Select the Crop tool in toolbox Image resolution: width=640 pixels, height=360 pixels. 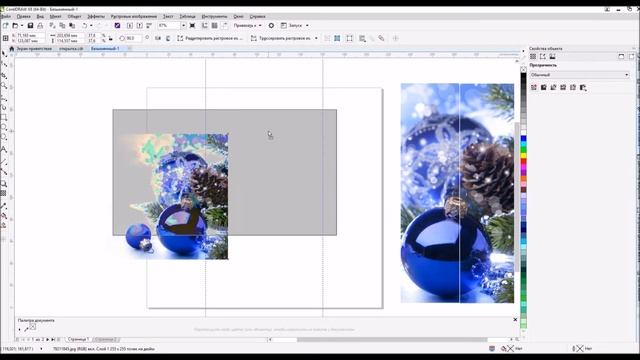tap(4, 76)
